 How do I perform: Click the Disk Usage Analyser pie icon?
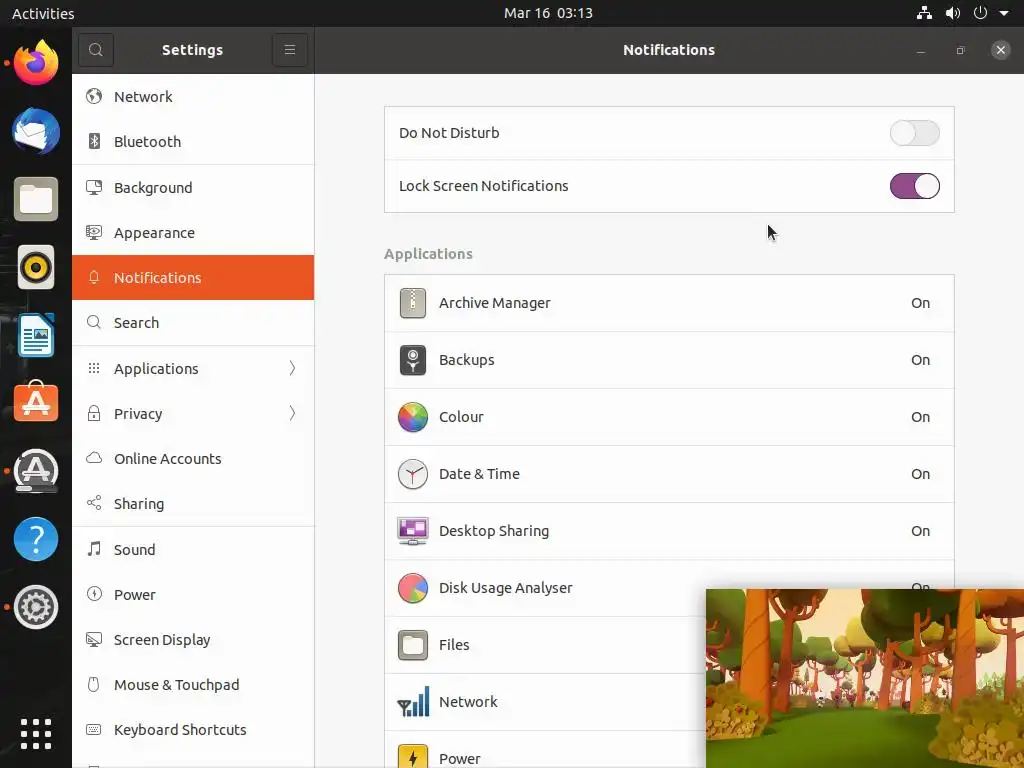tap(413, 588)
